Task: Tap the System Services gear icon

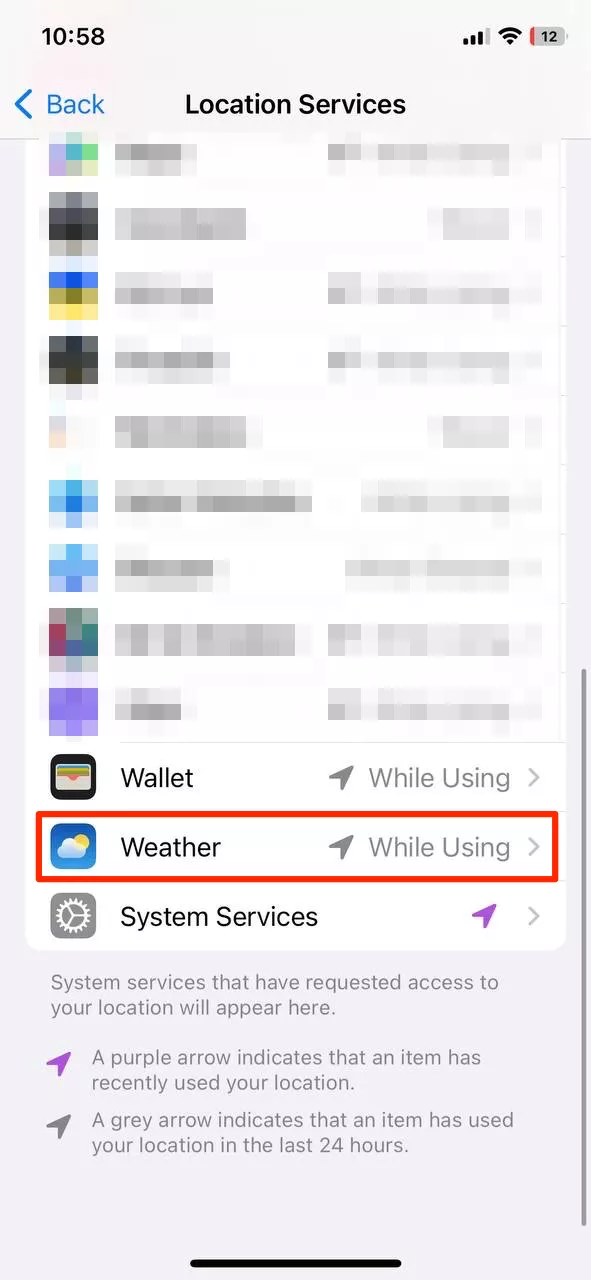Action: tap(73, 916)
